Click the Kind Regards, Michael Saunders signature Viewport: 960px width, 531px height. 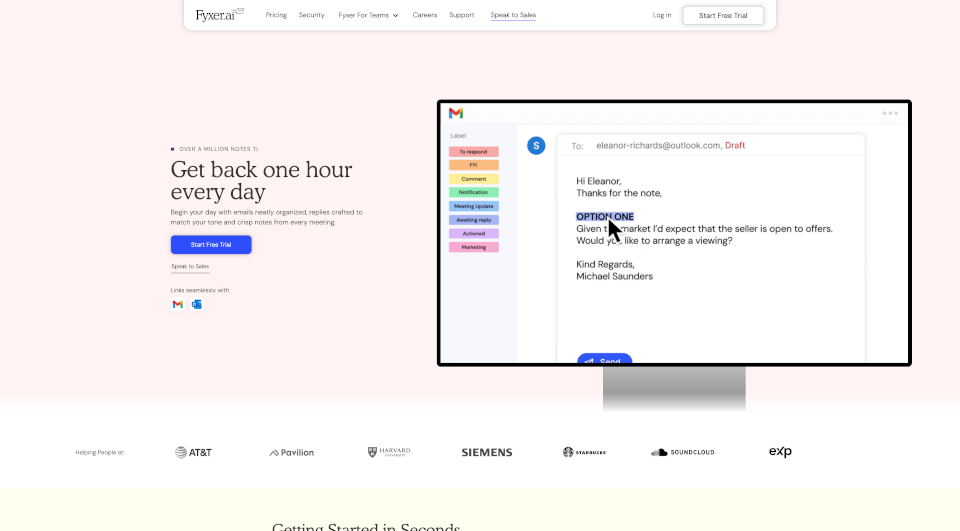[x=614, y=270]
